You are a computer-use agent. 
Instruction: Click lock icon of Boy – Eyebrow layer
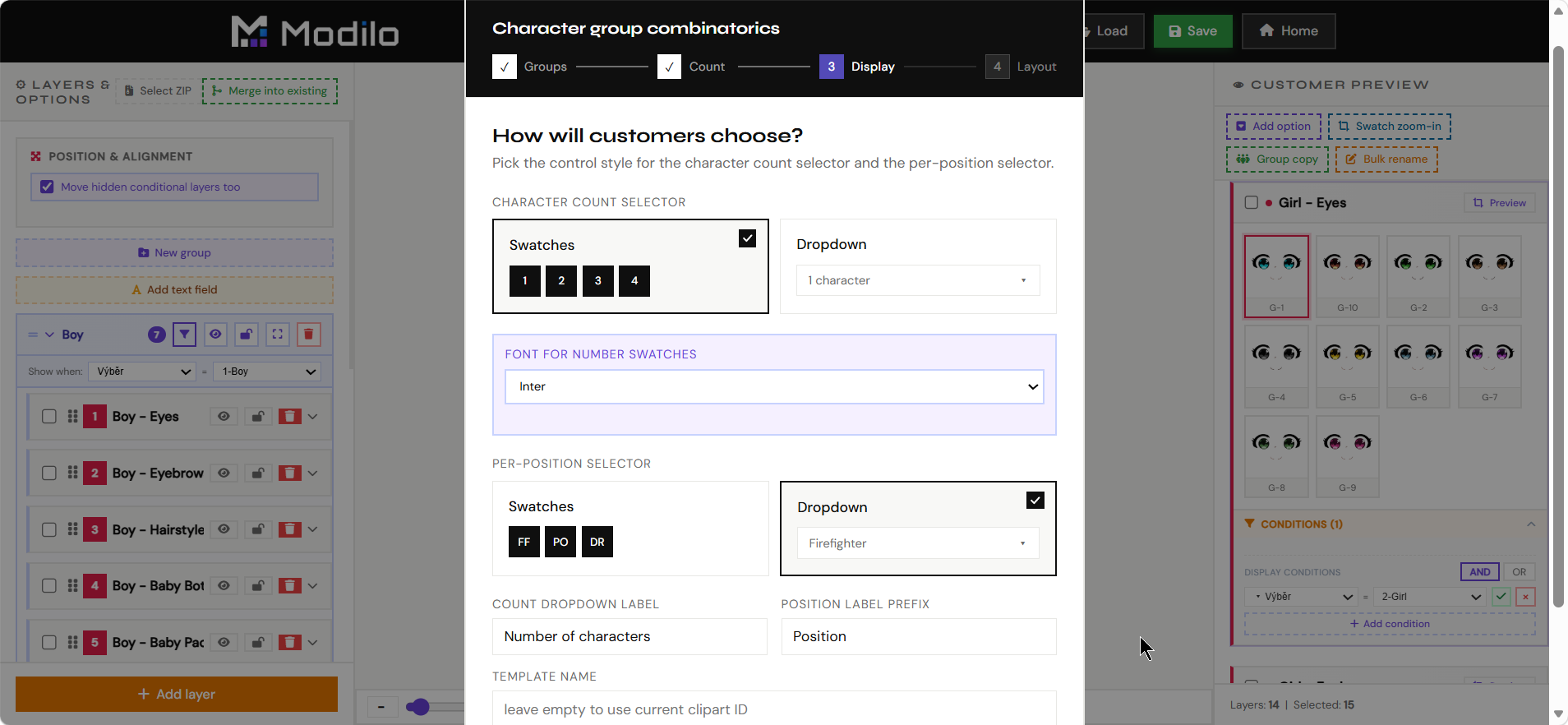(257, 473)
